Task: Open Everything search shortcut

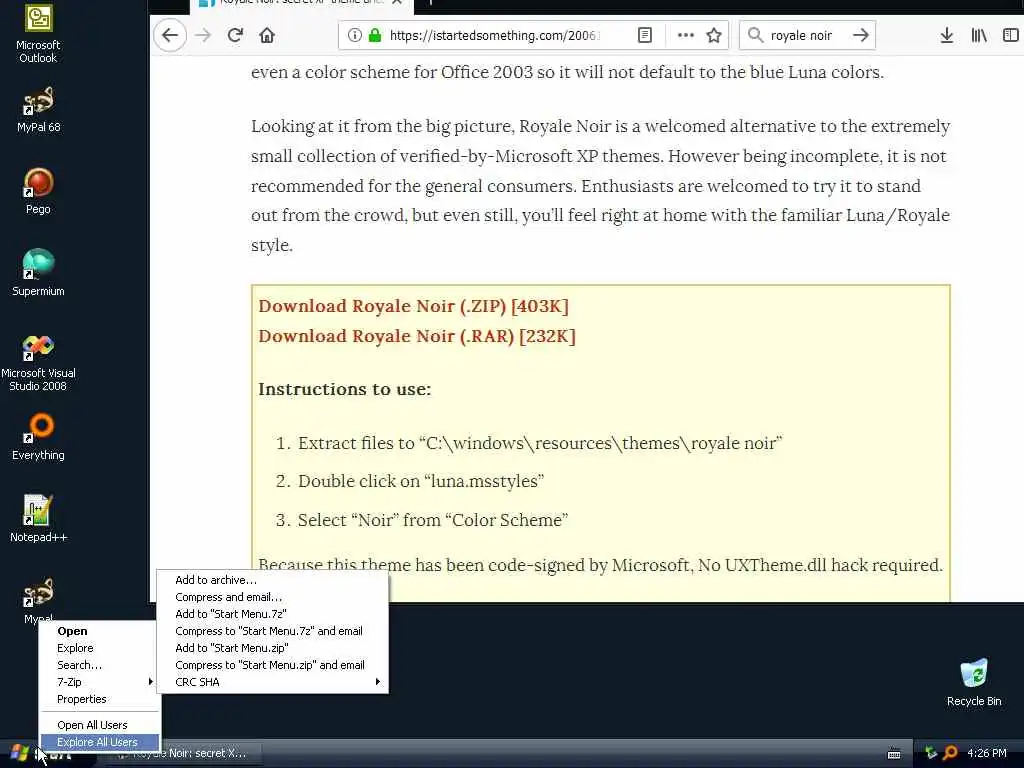Action: pyautogui.click(x=38, y=437)
